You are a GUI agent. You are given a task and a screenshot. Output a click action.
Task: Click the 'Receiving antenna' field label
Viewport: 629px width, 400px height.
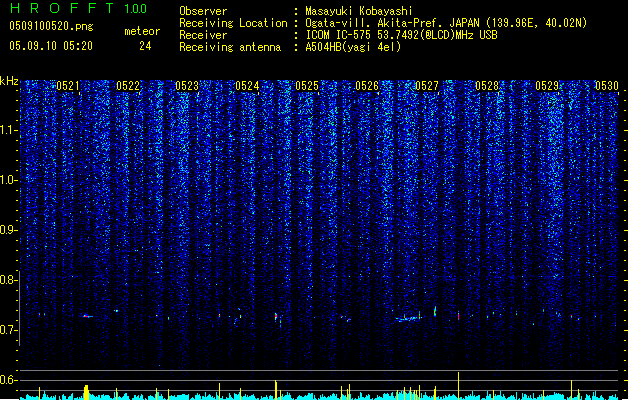pos(230,47)
